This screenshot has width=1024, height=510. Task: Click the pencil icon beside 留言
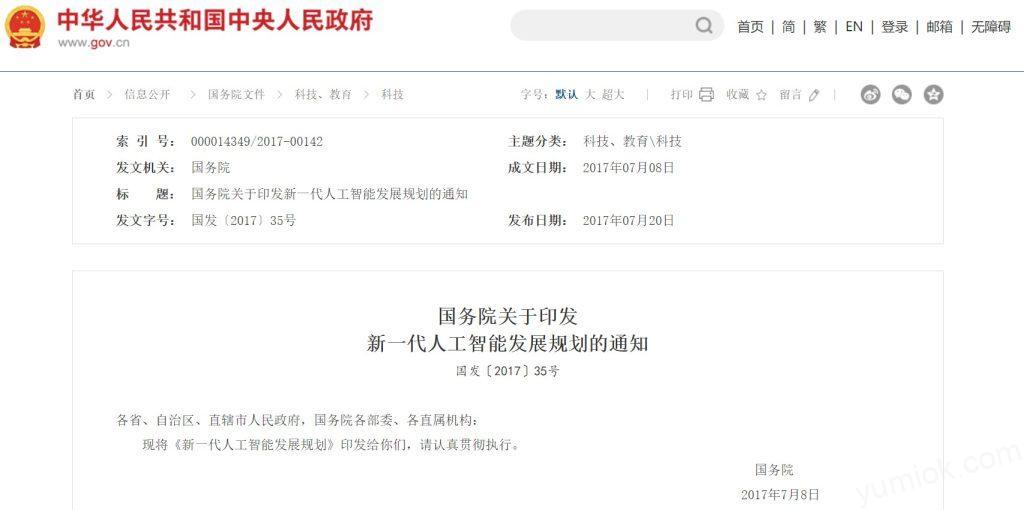tap(814, 95)
